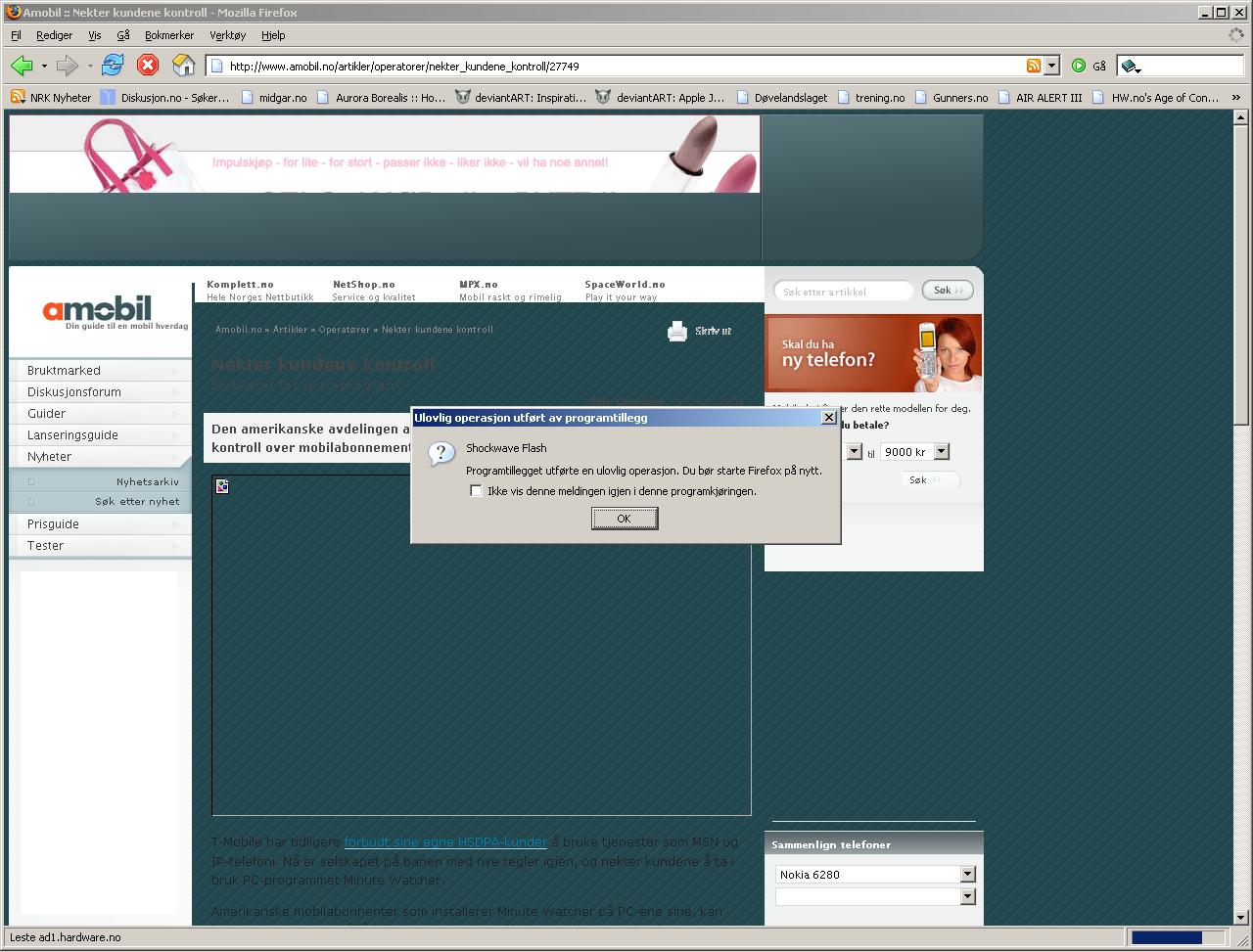Follow the 'forbudt sine egne HSDPA-kunder' link
Screen dimensions: 1253x952
point(445,841)
